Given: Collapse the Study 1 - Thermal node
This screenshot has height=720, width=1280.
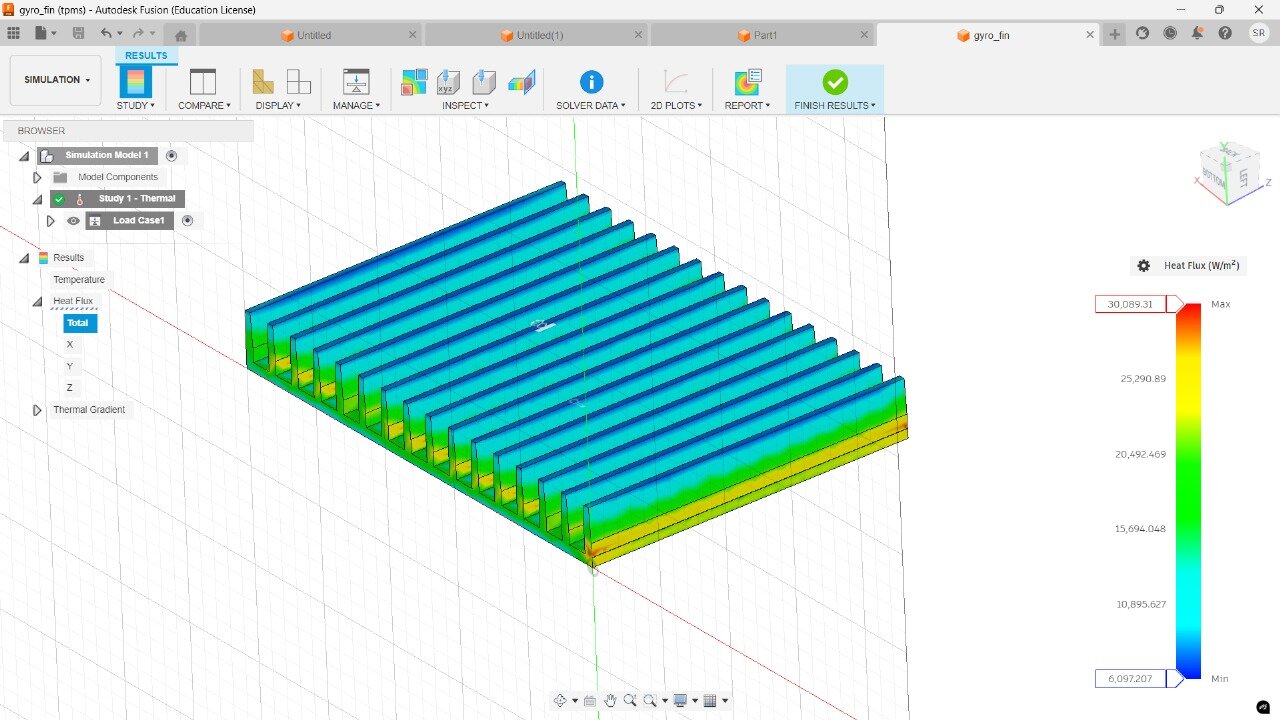Looking at the screenshot, I should 38,200.
